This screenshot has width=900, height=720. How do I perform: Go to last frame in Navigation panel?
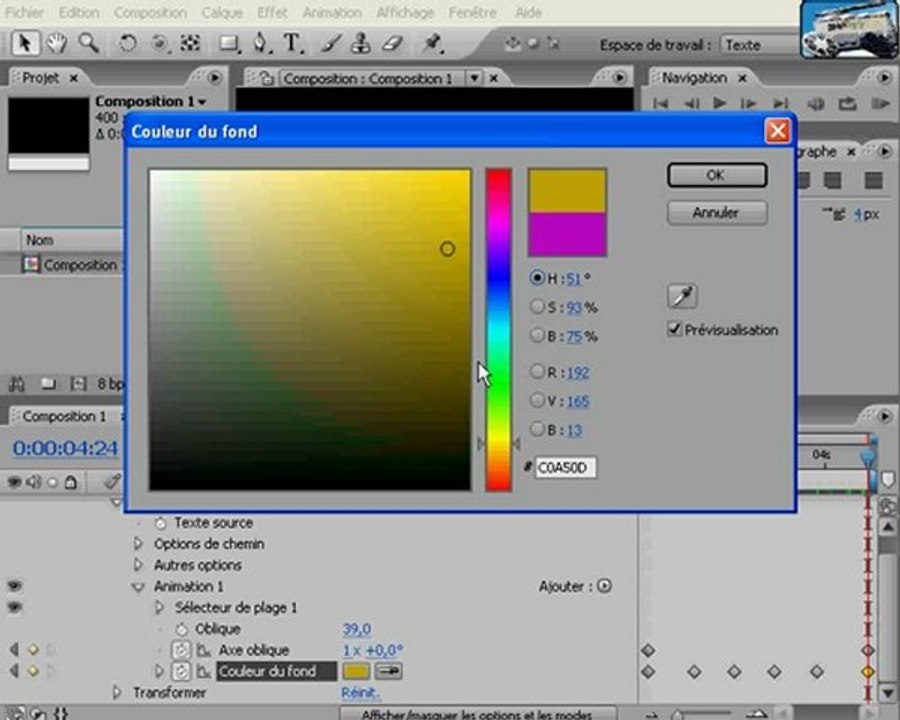[780, 103]
